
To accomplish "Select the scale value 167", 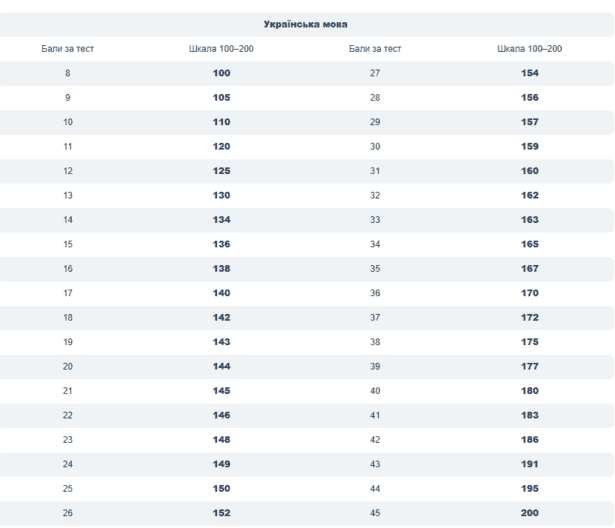I will click(529, 269).
